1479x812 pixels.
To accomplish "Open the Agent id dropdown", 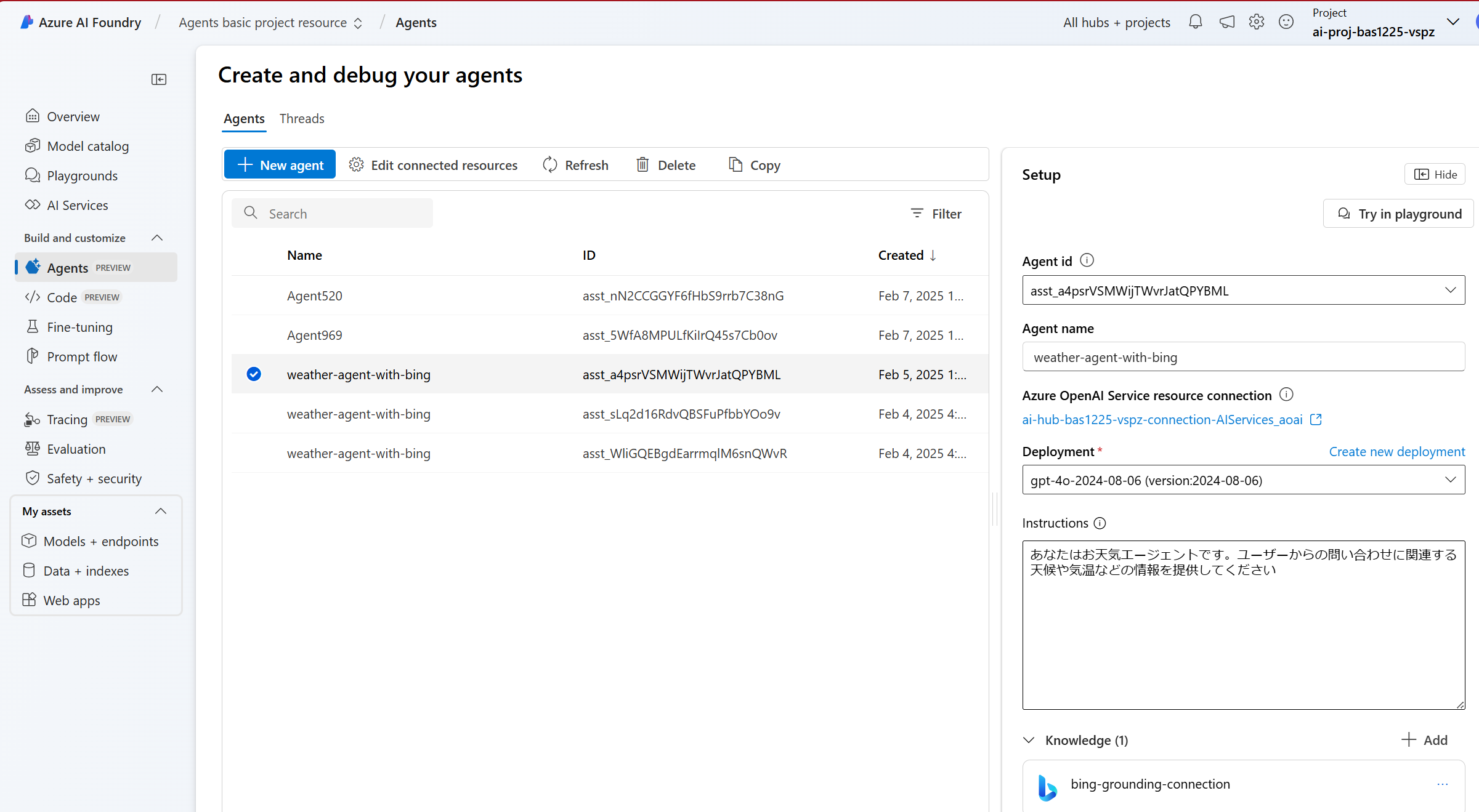I will tap(1243, 290).
